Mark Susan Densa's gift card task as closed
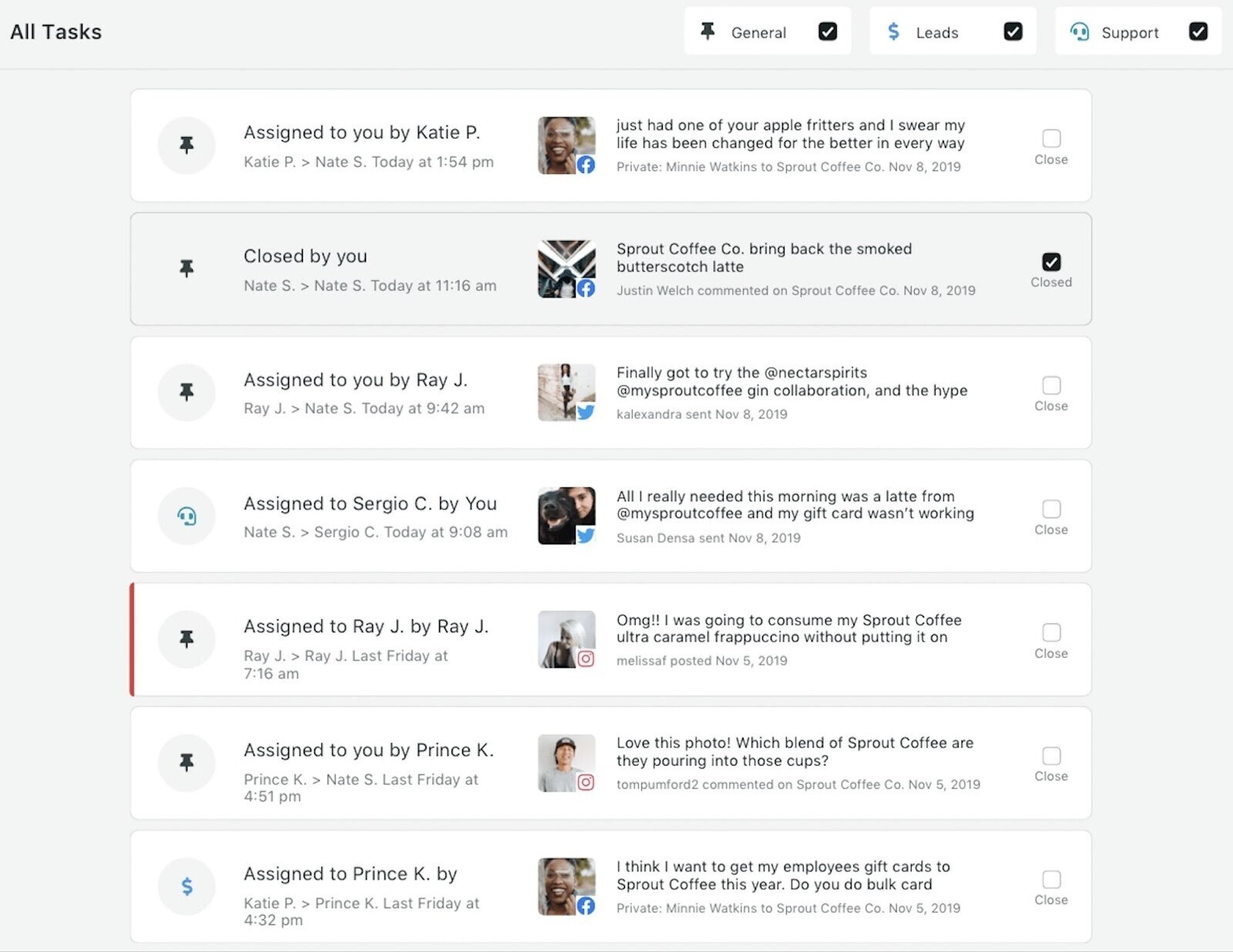This screenshot has height=952, width=1233. click(1051, 510)
